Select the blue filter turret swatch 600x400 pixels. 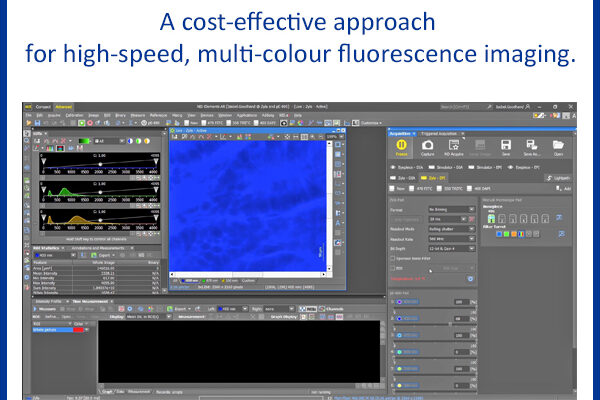499,234
